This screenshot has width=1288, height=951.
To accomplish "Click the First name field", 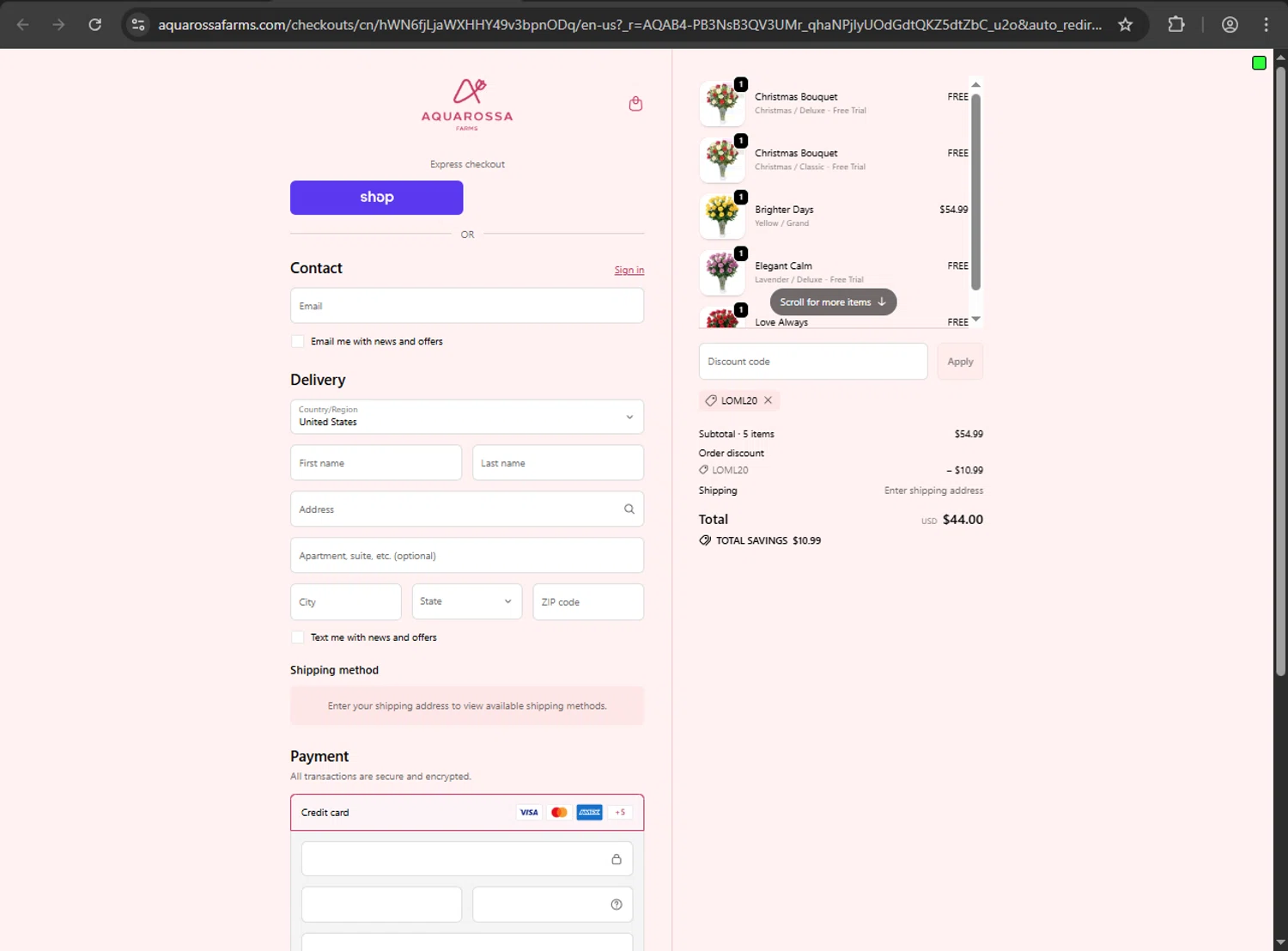I will pyautogui.click(x=376, y=463).
